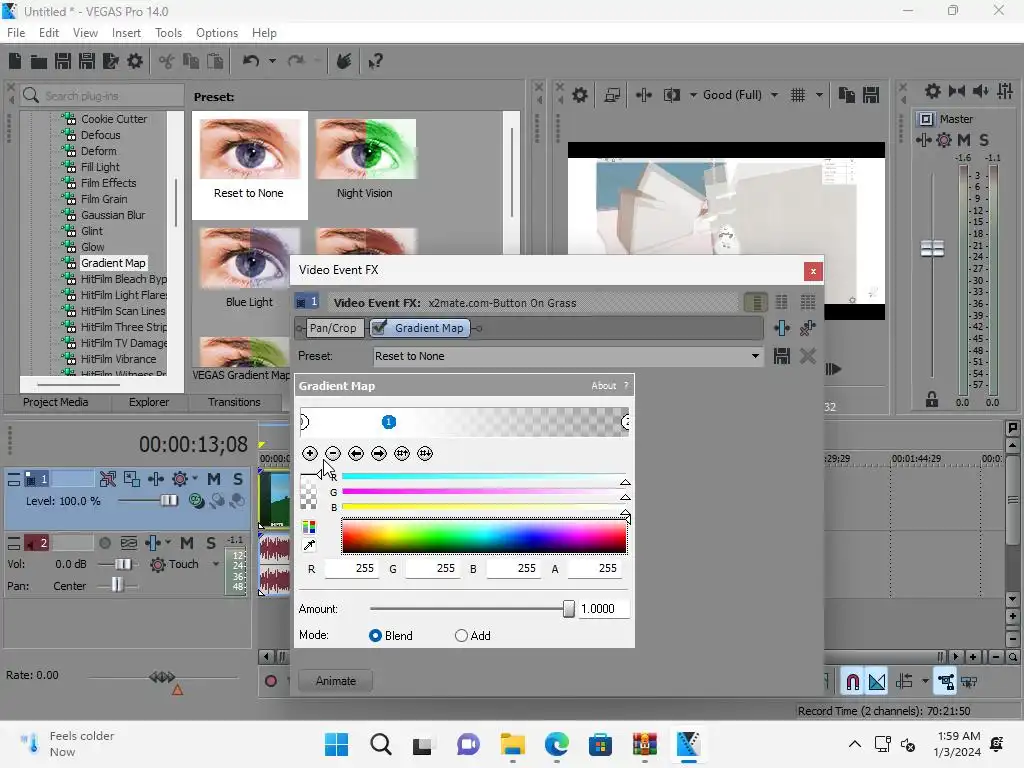This screenshot has height=768, width=1024.
Task: Open File Explorer from the taskbar
Action: click(513, 744)
